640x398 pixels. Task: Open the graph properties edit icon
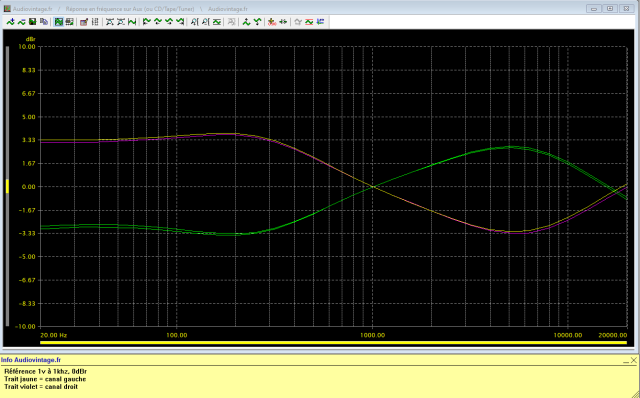(x=84, y=22)
